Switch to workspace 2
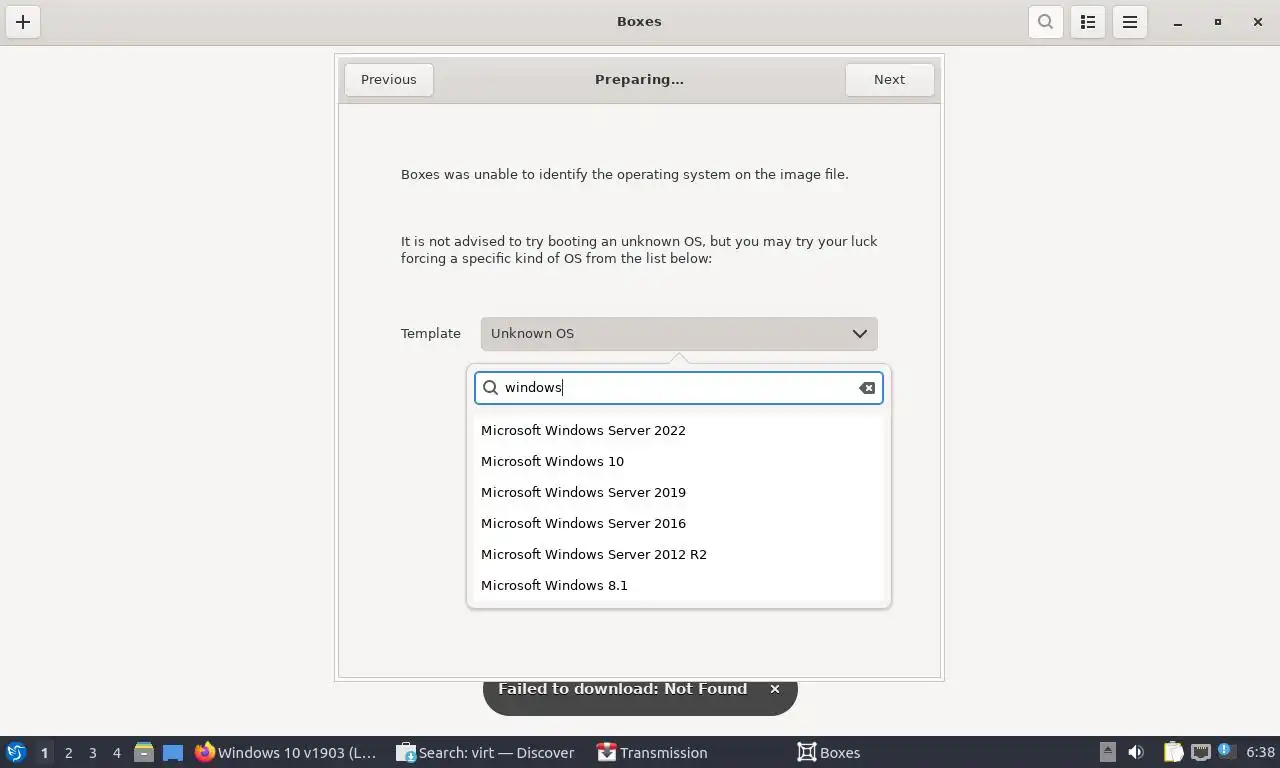This screenshot has width=1280, height=768. coord(68,753)
